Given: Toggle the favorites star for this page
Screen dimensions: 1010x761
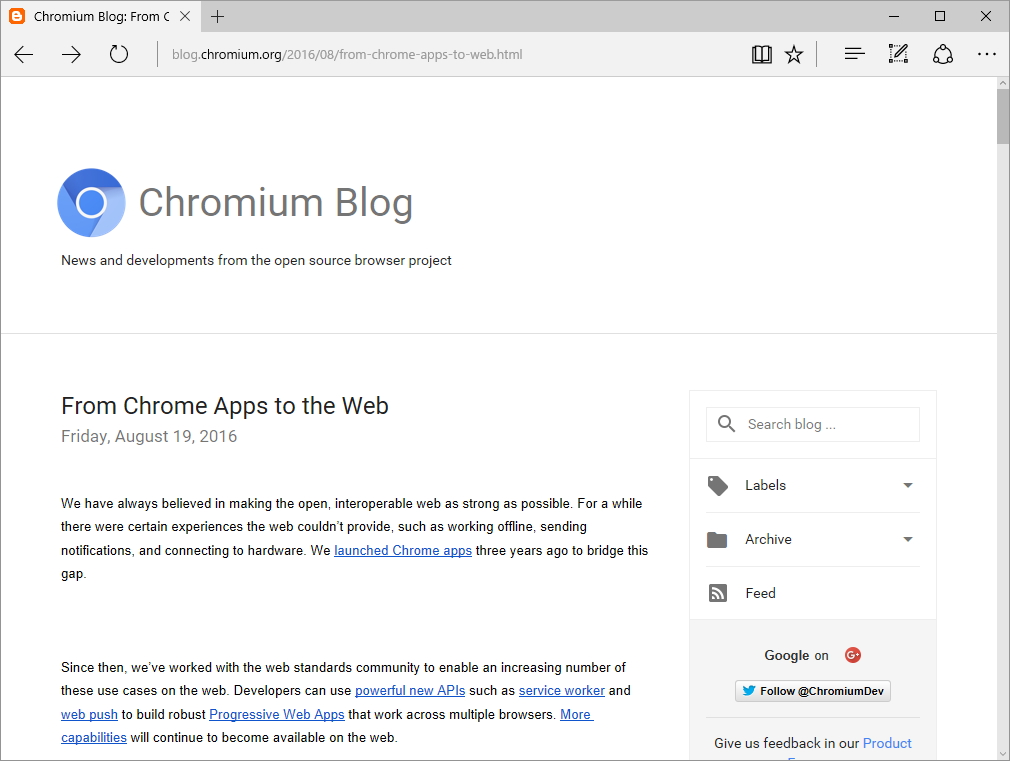Looking at the screenshot, I should pos(793,54).
